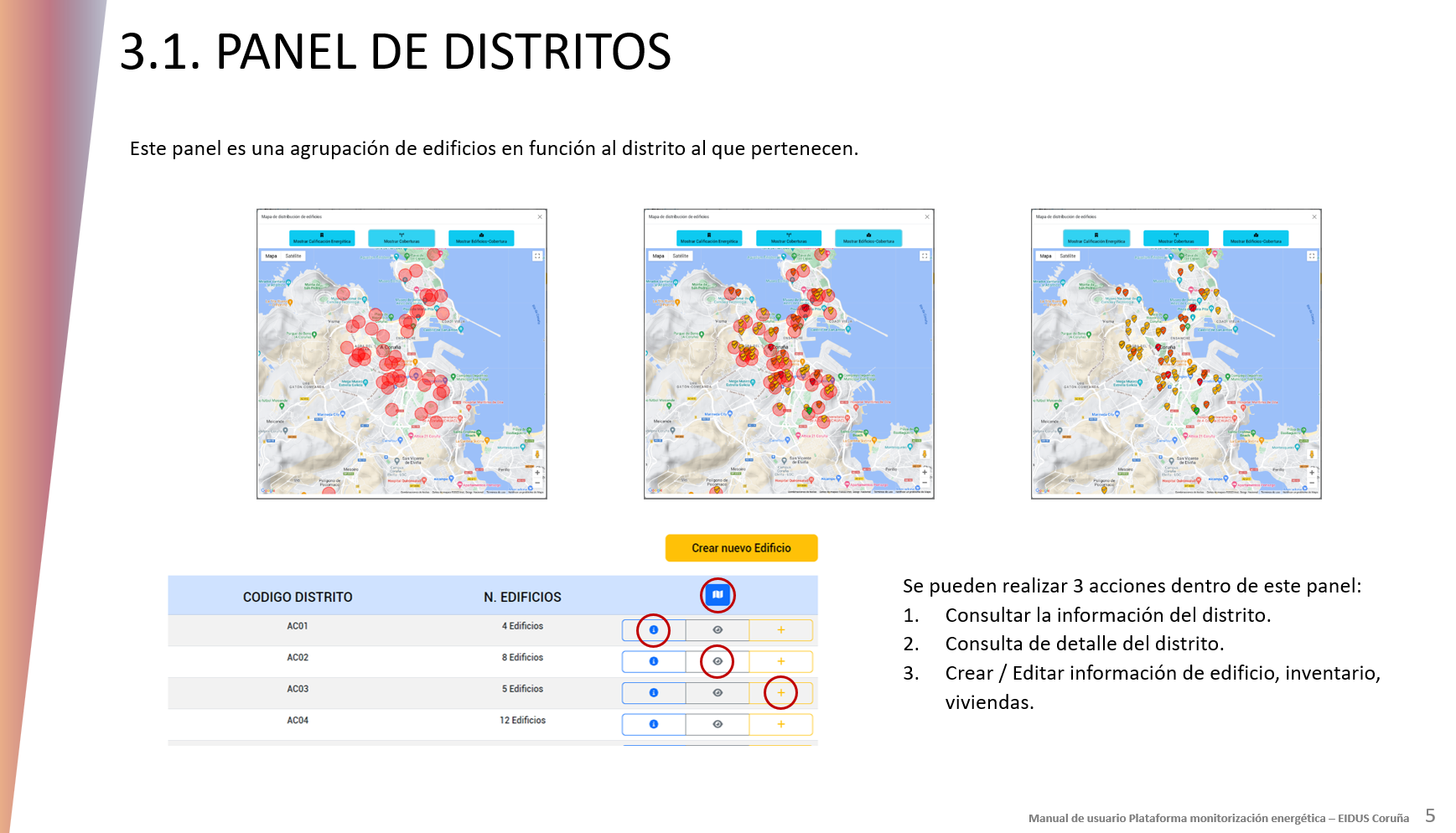Click the info icon for district AC03
Screen dimensions: 1456x833
pos(654,693)
